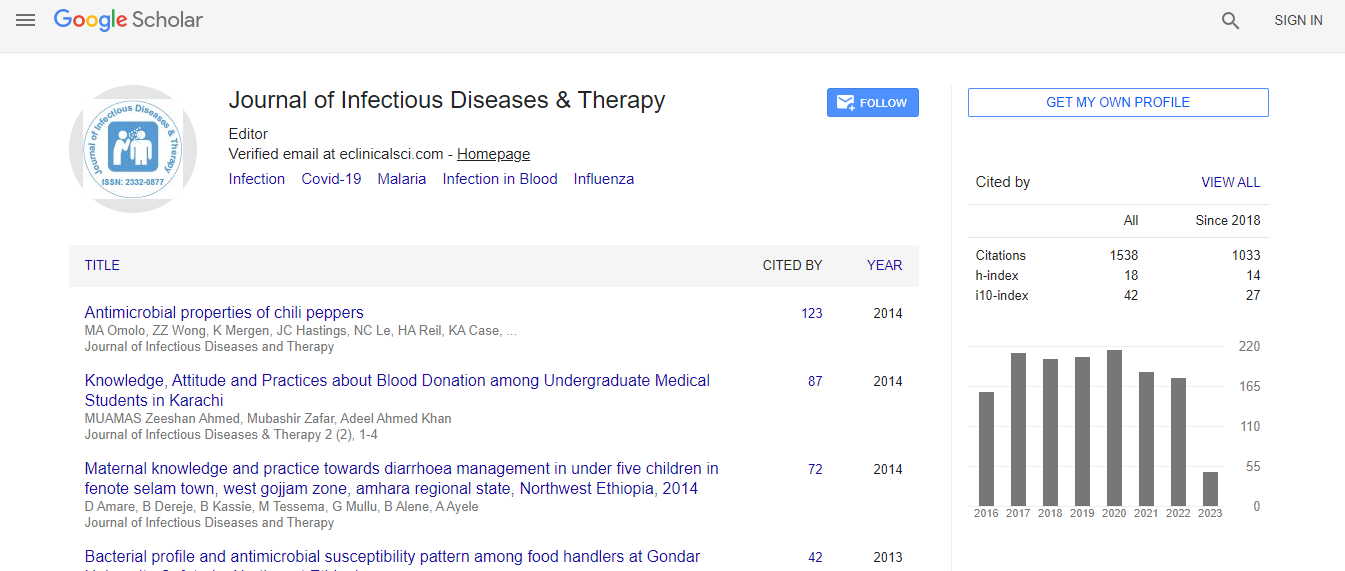Click the Sign In link
Screen dimensions: 1345x571
pyautogui.click(x=1297, y=20)
